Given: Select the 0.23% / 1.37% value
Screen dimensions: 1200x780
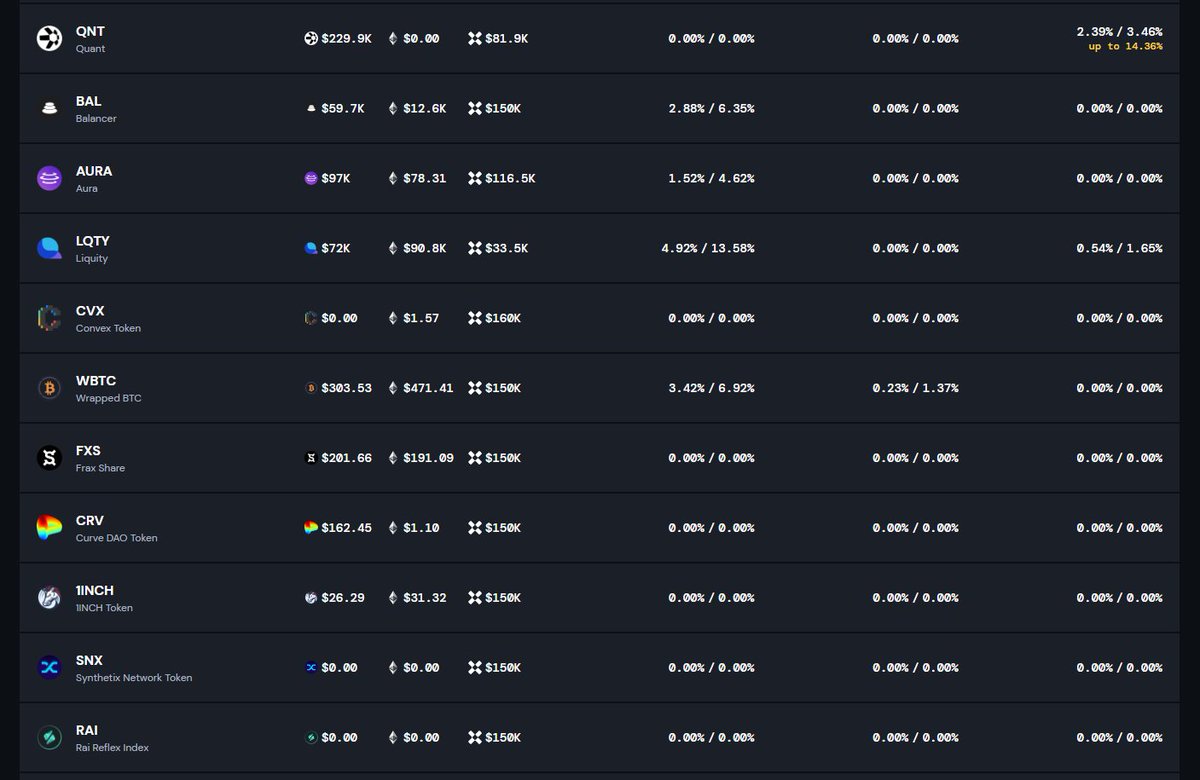Looking at the screenshot, I should tap(915, 389).
